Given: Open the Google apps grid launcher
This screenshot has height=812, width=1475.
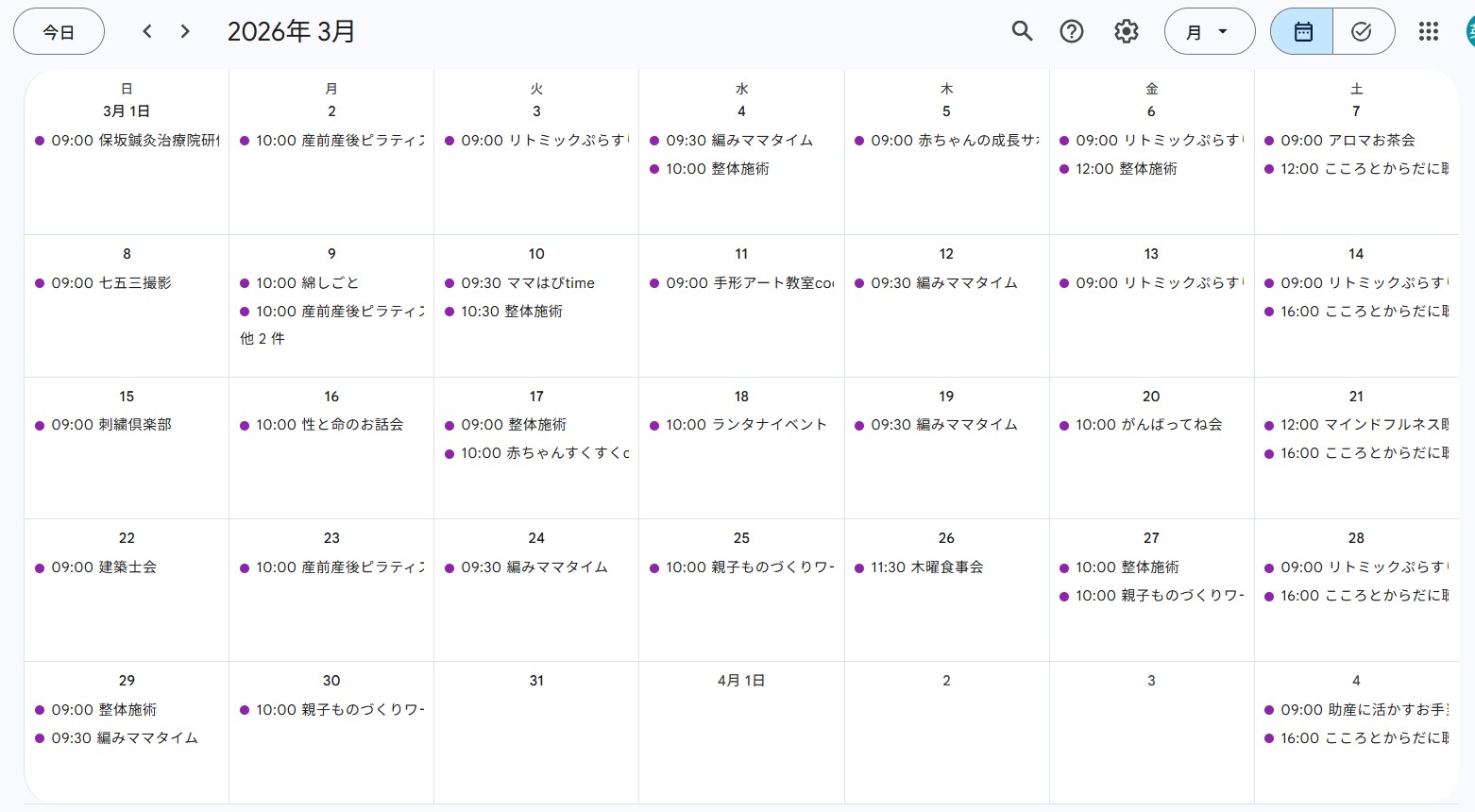Looking at the screenshot, I should pyautogui.click(x=1428, y=31).
